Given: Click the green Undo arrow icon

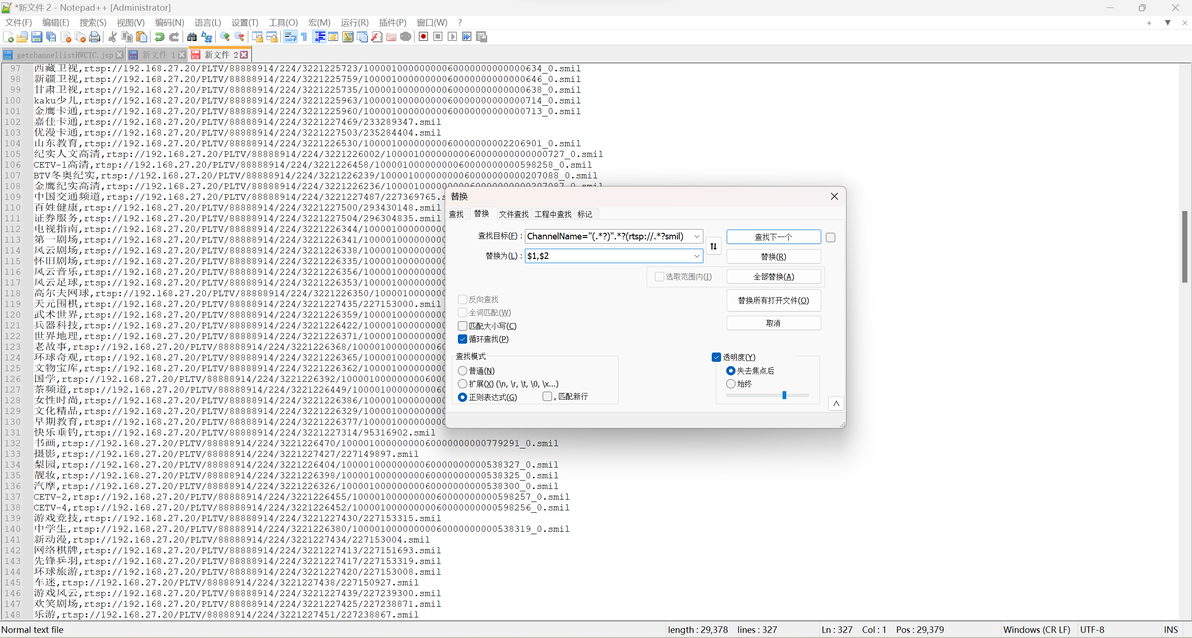Looking at the screenshot, I should click(x=159, y=37).
